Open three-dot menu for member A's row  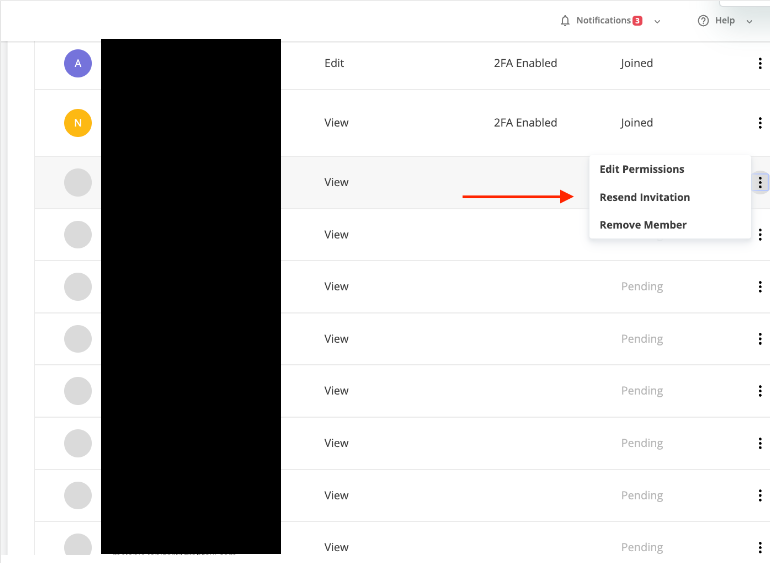coord(760,64)
